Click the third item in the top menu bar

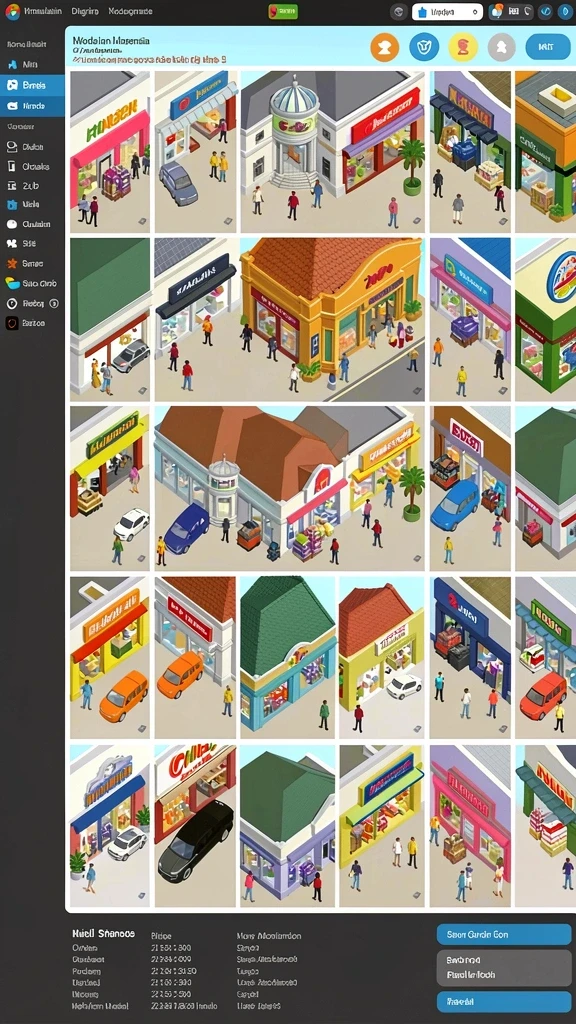(x=130, y=11)
